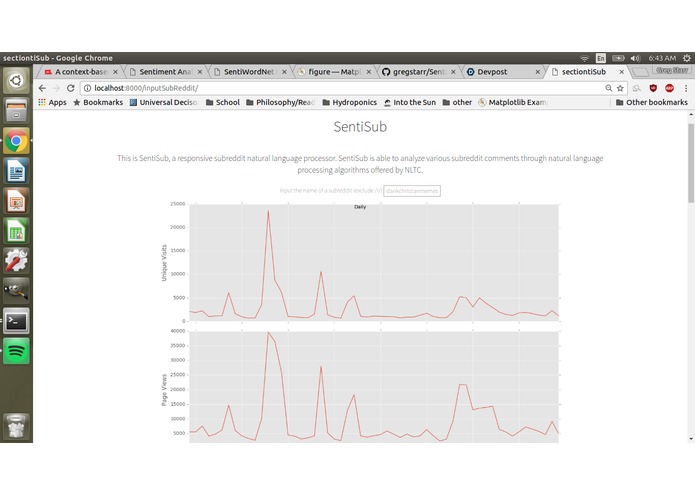Image resolution: width=695 pixels, height=494 pixels.
Task: Bookmark this page with the star
Action: 620,88
